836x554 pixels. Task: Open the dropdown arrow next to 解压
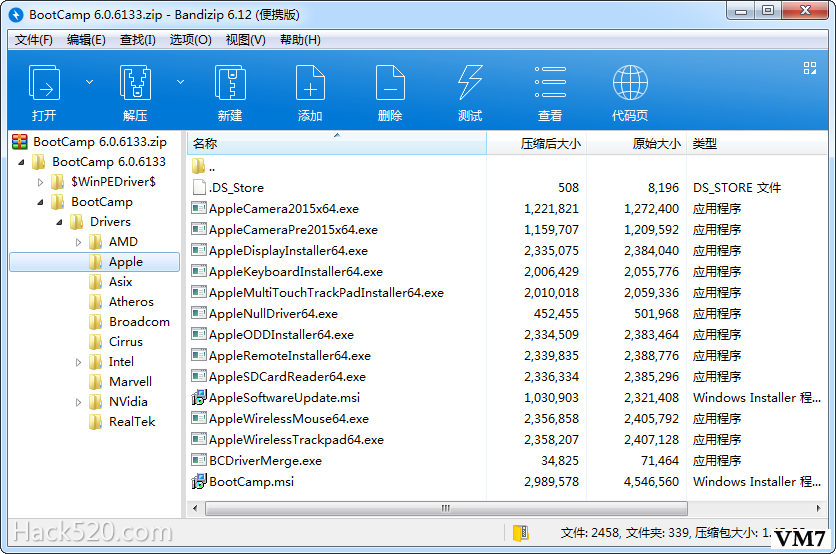click(181, 82)
